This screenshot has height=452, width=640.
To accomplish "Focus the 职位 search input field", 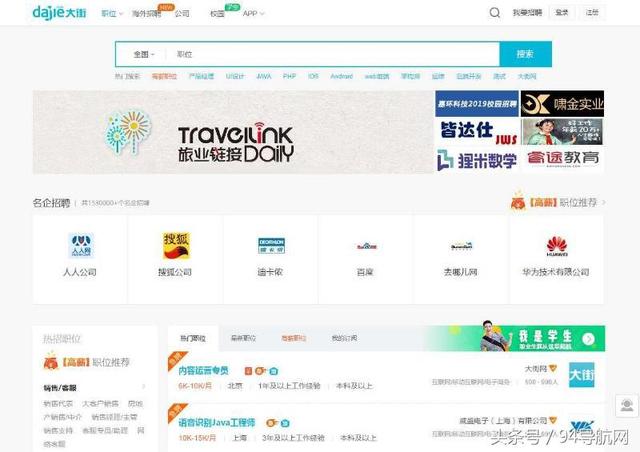I will click(x=333, y=54).
